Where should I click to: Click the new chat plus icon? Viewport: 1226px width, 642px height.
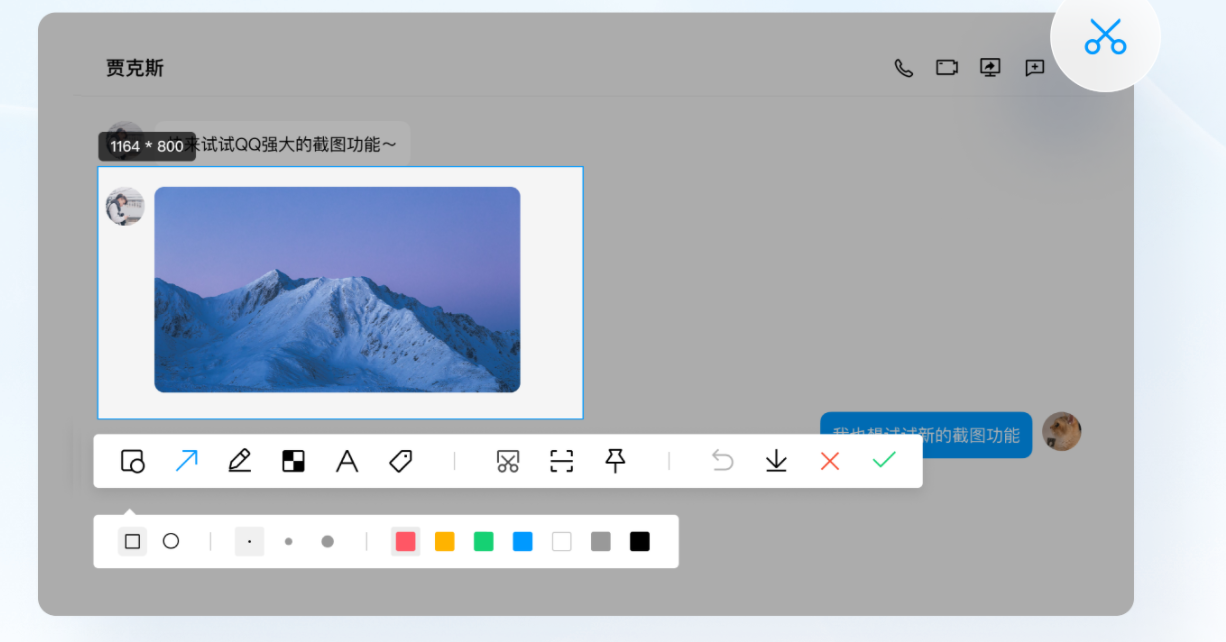pyautogui.click(x=1035, y=68)
